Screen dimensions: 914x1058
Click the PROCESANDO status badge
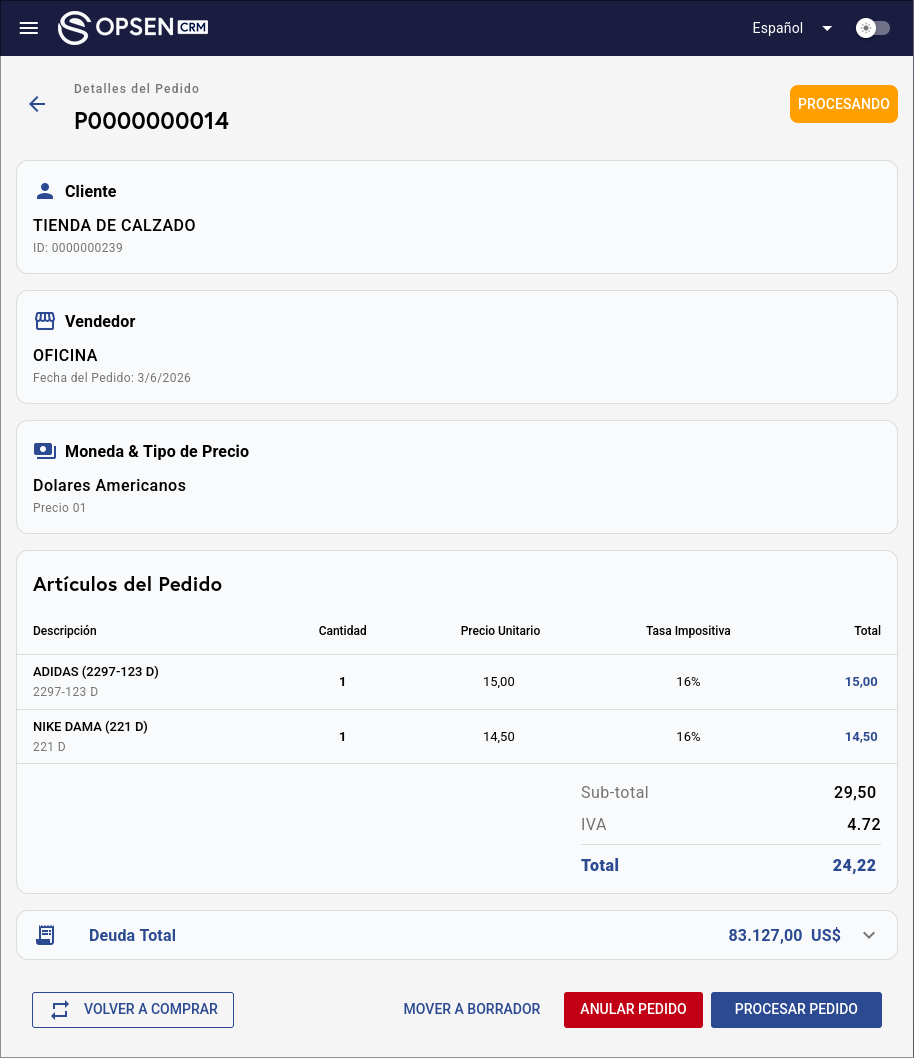tap(843, 103)
